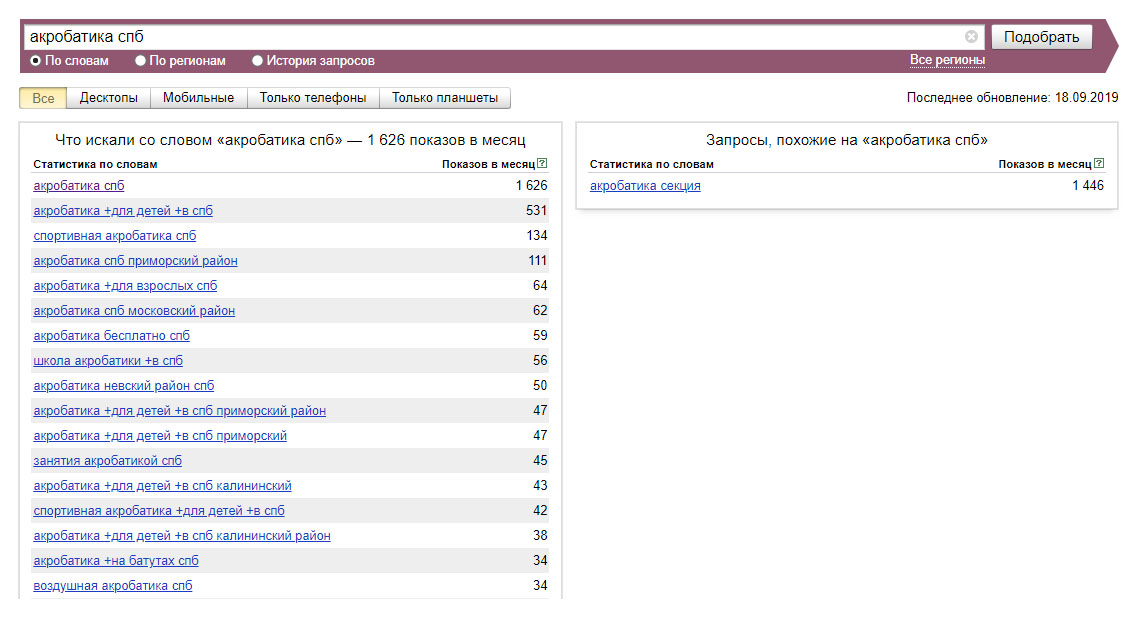Open the «Все регионы» region selector
The height and width of the screenshot is (624, 1142).
tap(947, 60)
